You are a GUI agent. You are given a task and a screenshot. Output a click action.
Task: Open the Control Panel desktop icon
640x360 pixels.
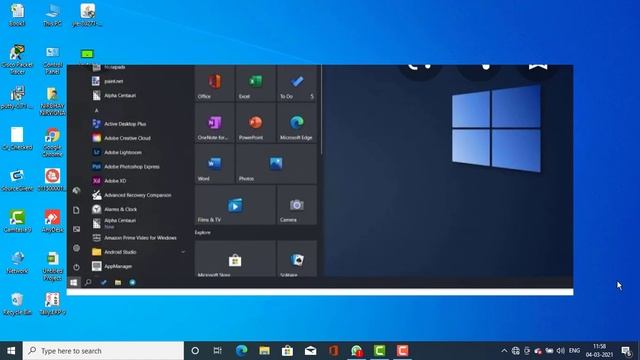coord(52,60)
